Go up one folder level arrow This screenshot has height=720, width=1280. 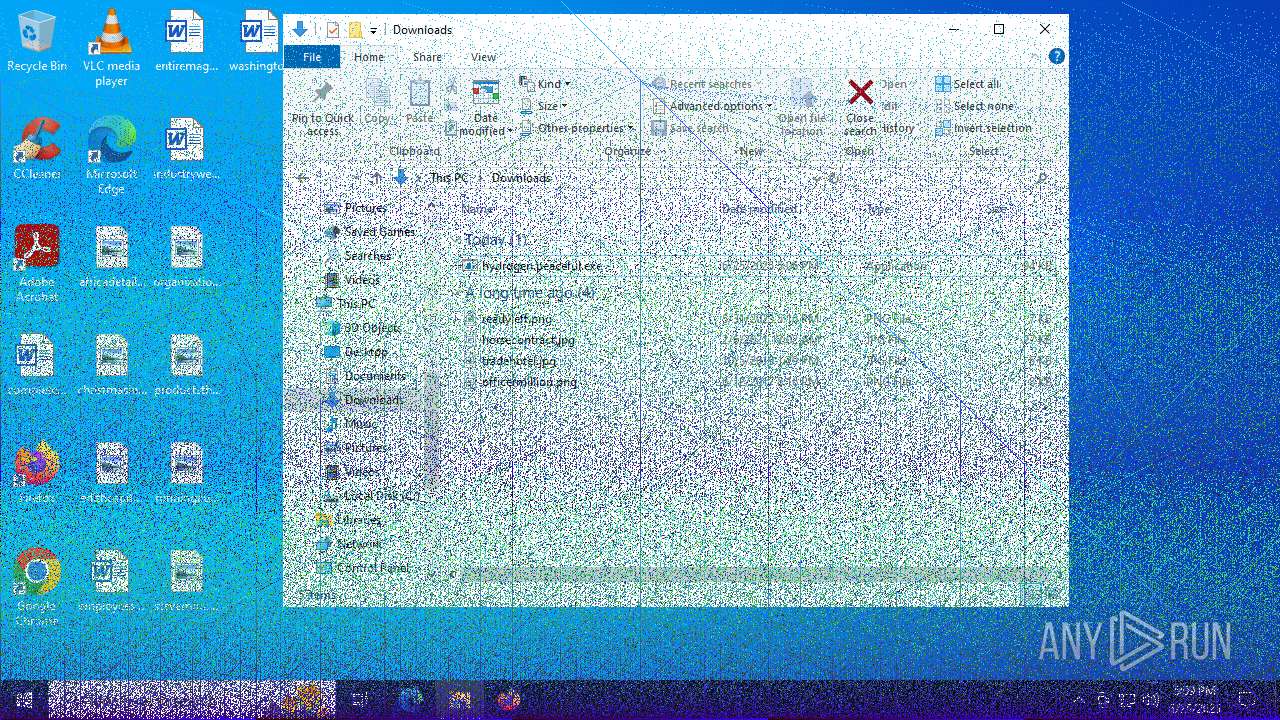375,178
